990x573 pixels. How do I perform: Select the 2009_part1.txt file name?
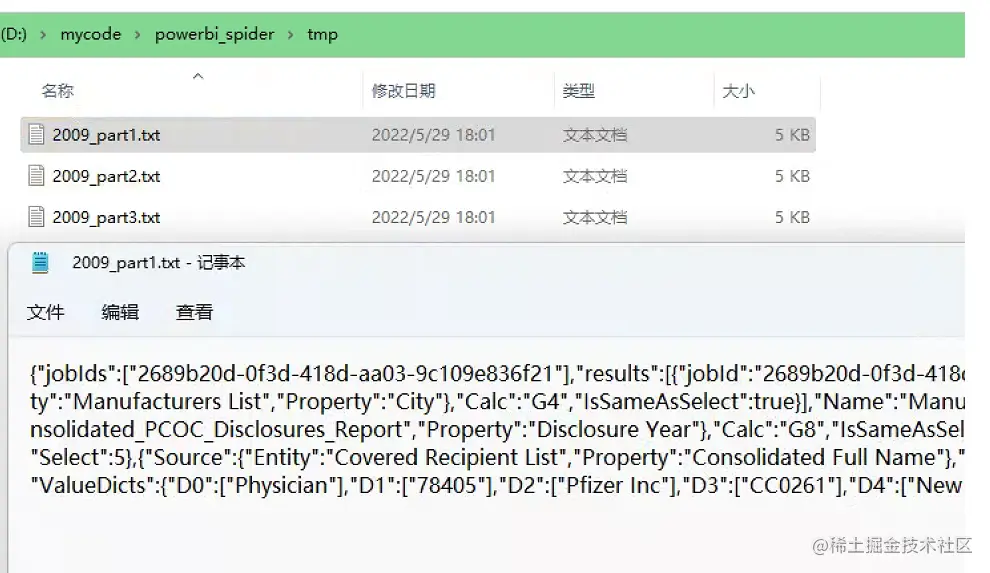106,135
